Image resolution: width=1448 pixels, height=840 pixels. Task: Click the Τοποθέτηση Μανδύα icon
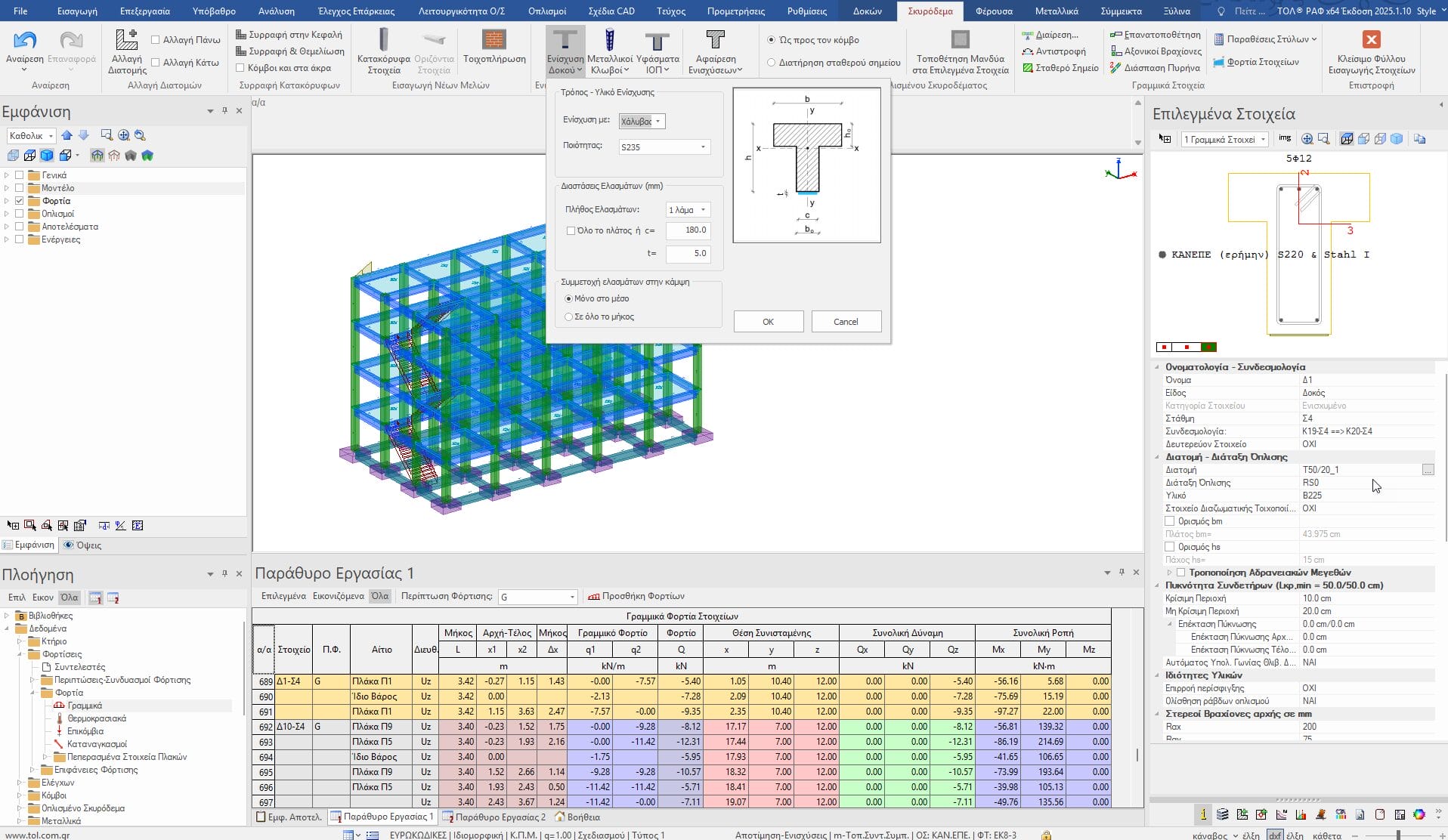point(960,39)
